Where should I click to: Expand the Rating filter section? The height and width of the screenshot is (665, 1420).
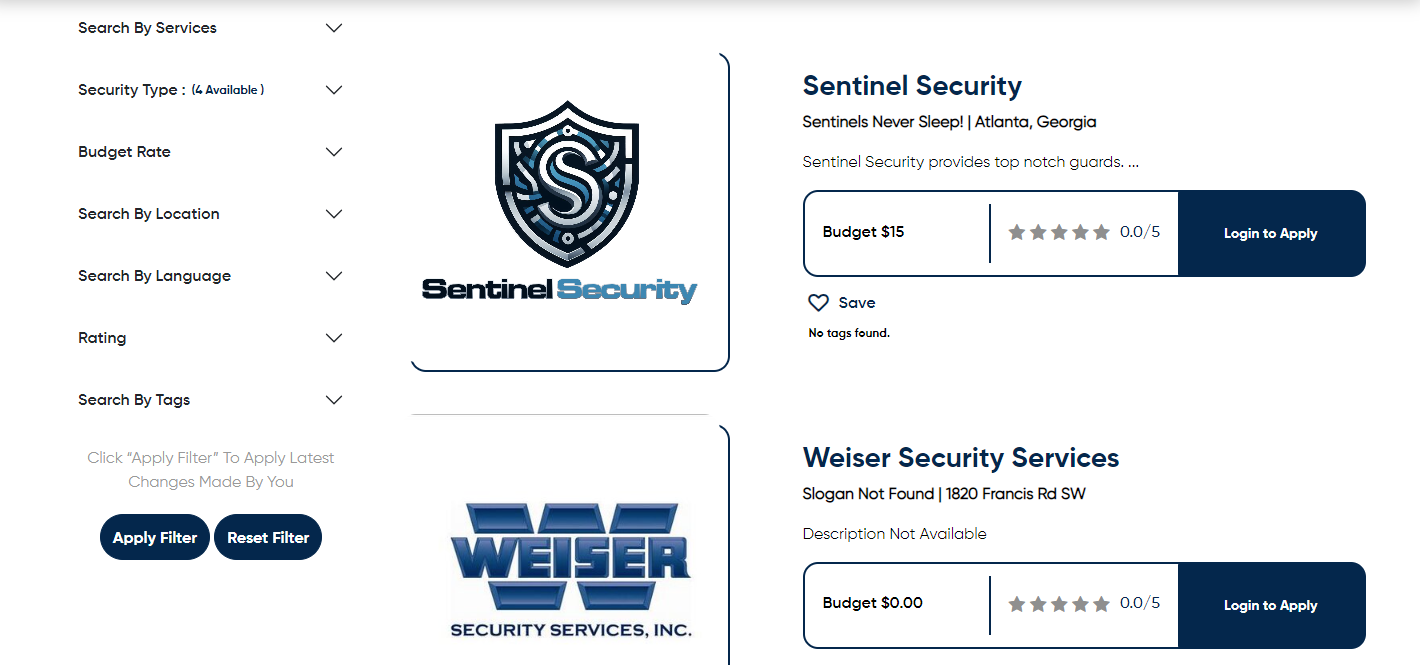pyautogui.click(x=334, y=338)
